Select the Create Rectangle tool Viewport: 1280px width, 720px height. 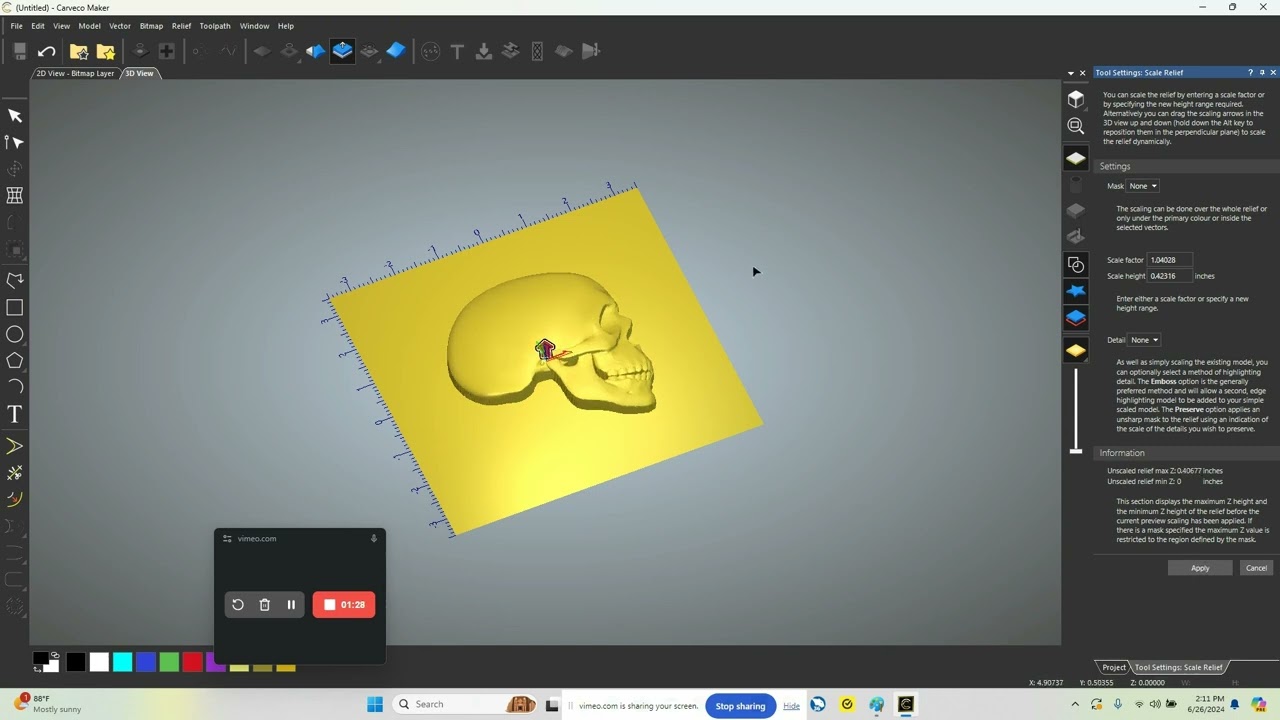[15, 308]
